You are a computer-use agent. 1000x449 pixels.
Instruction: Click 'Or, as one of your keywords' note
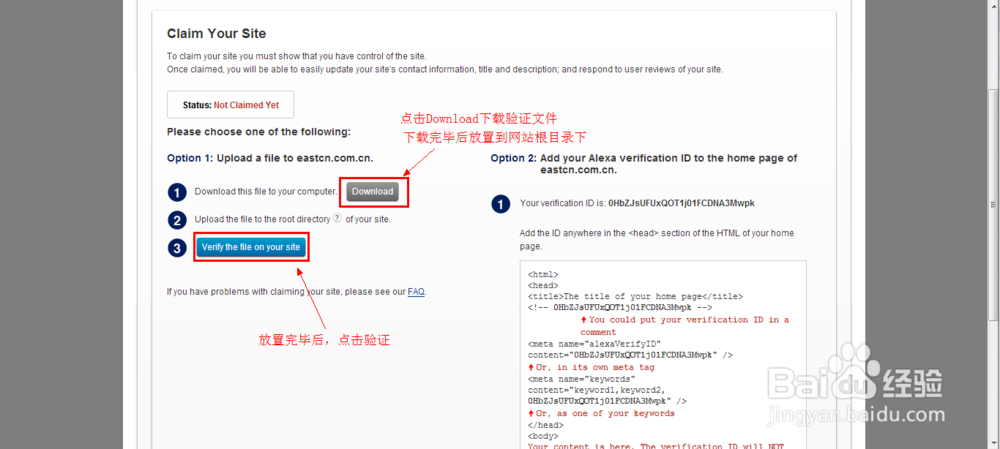click(601, 413)
